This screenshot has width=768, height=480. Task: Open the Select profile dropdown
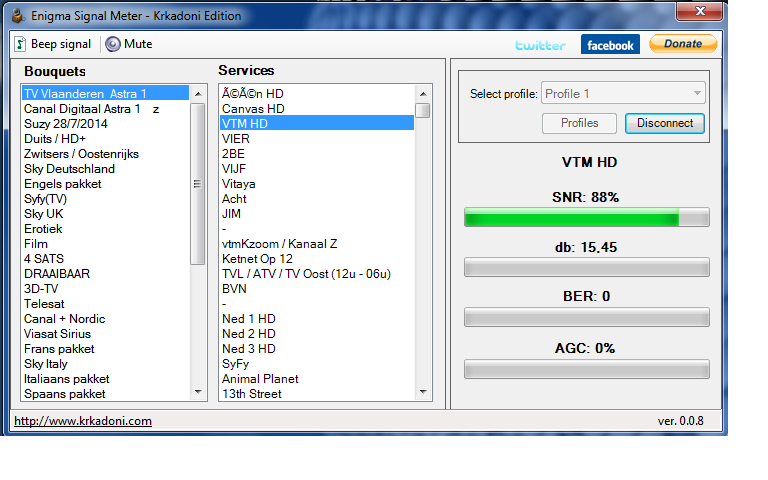[x=623, y=93]
